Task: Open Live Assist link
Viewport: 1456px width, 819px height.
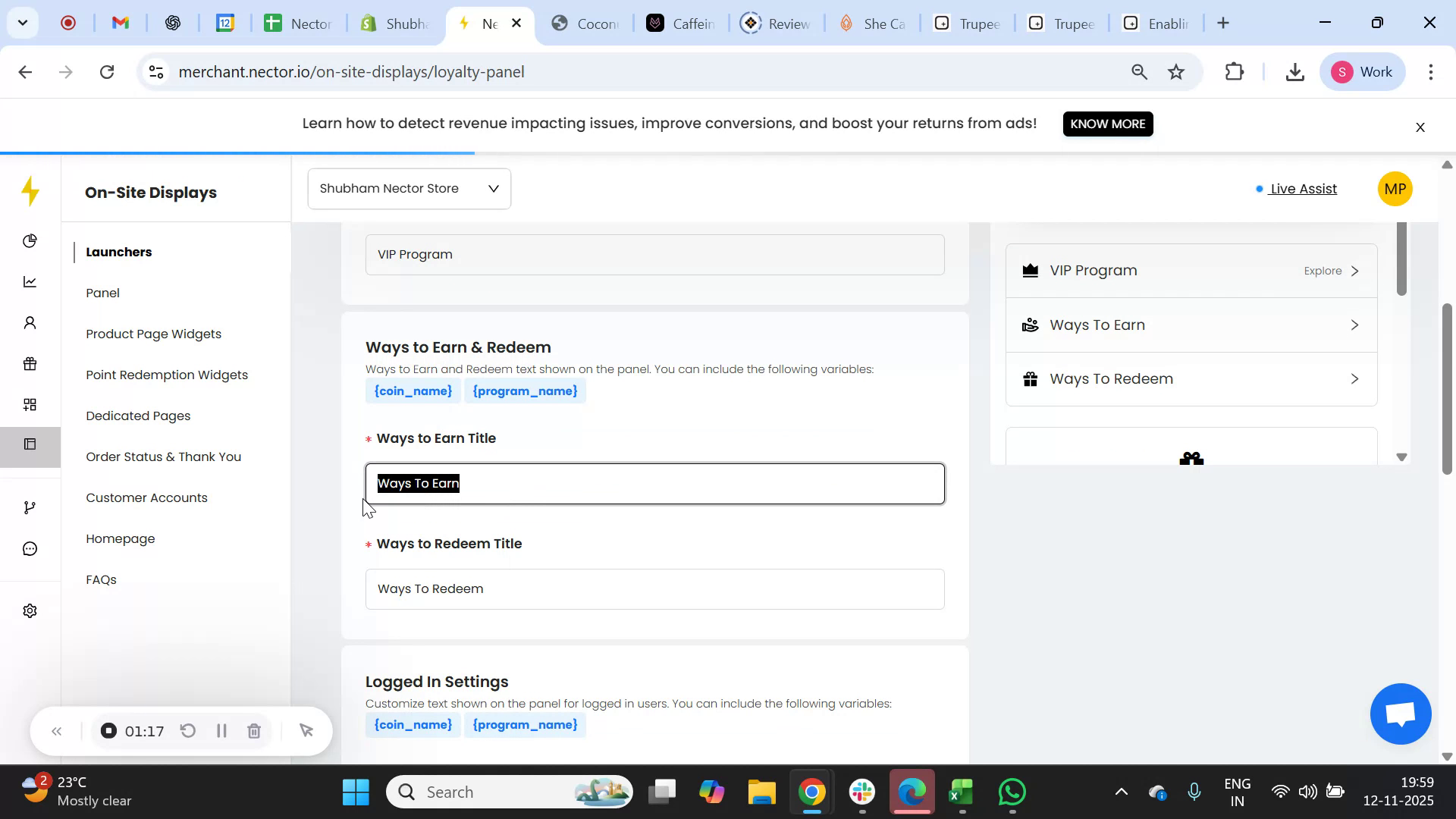Action: (1302, 189)
